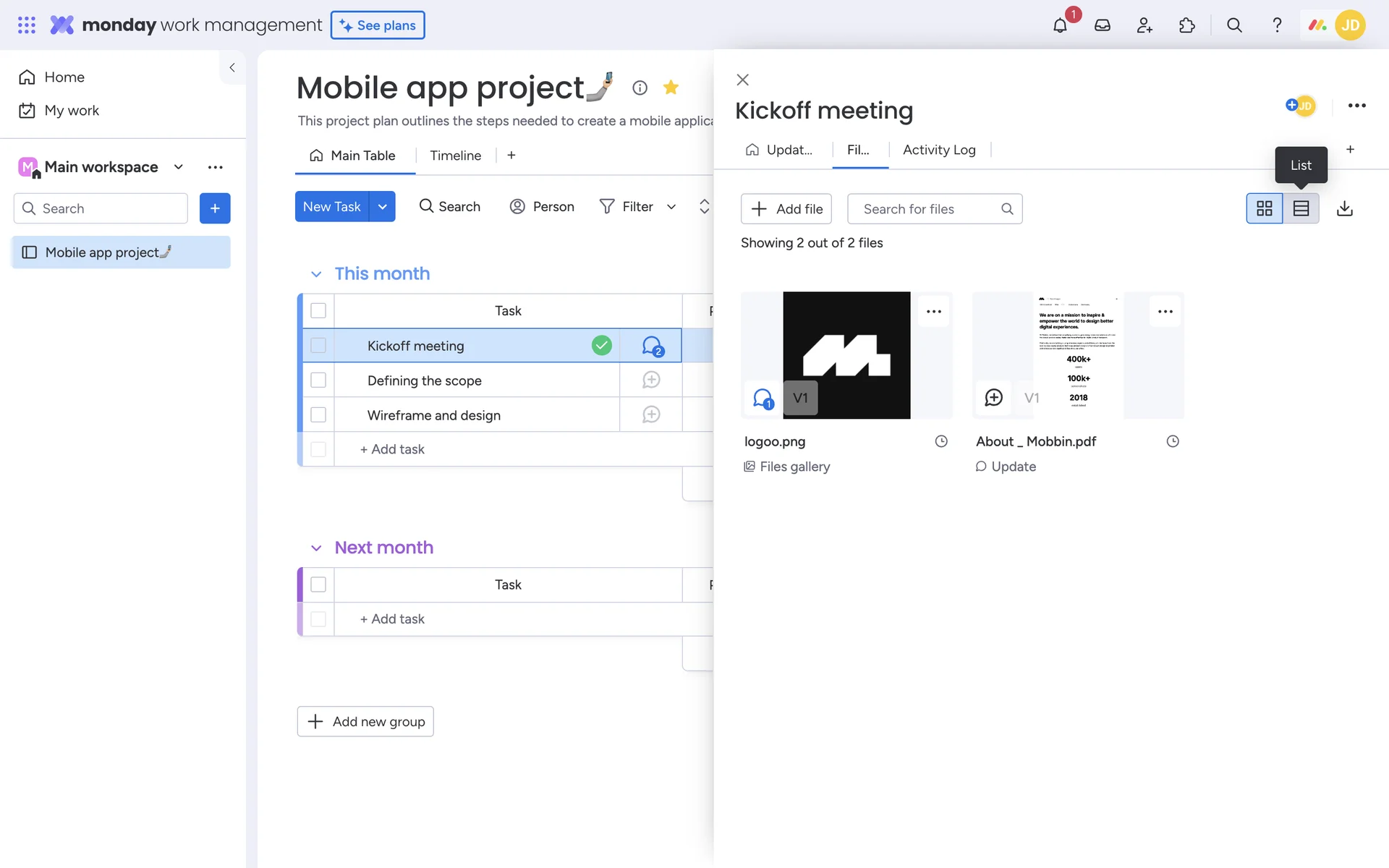Tick the Defining the scope checkbox
This screenshot has height=868, width=1389.
tap(318, 380)
